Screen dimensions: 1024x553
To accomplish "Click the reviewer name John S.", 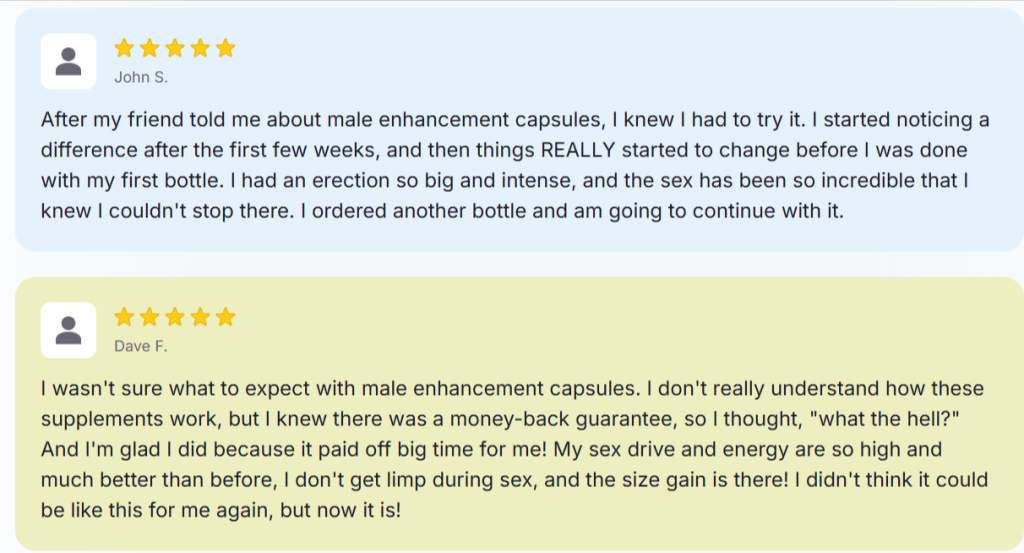I will click(x=140, y=77).
